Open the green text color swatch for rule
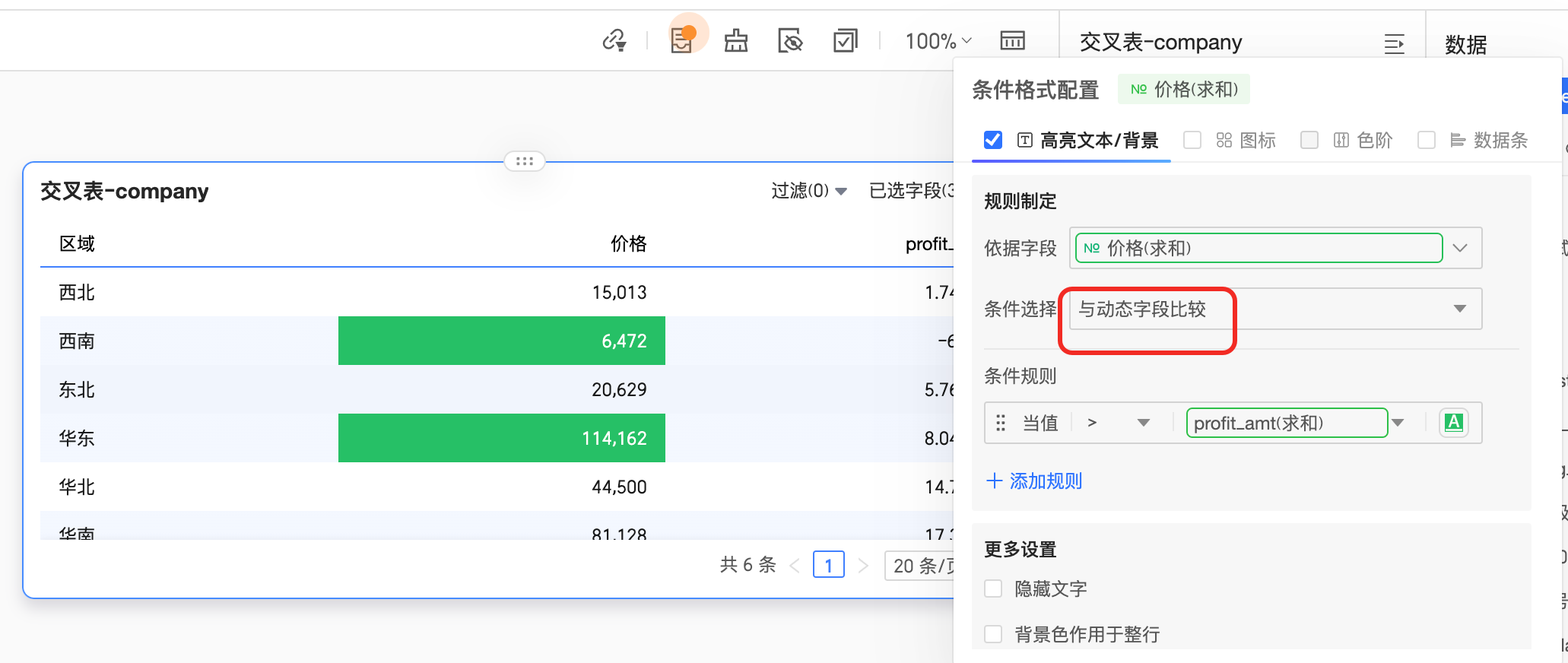The width and height of the screenshot is (1568, 663). point(1453,423)
